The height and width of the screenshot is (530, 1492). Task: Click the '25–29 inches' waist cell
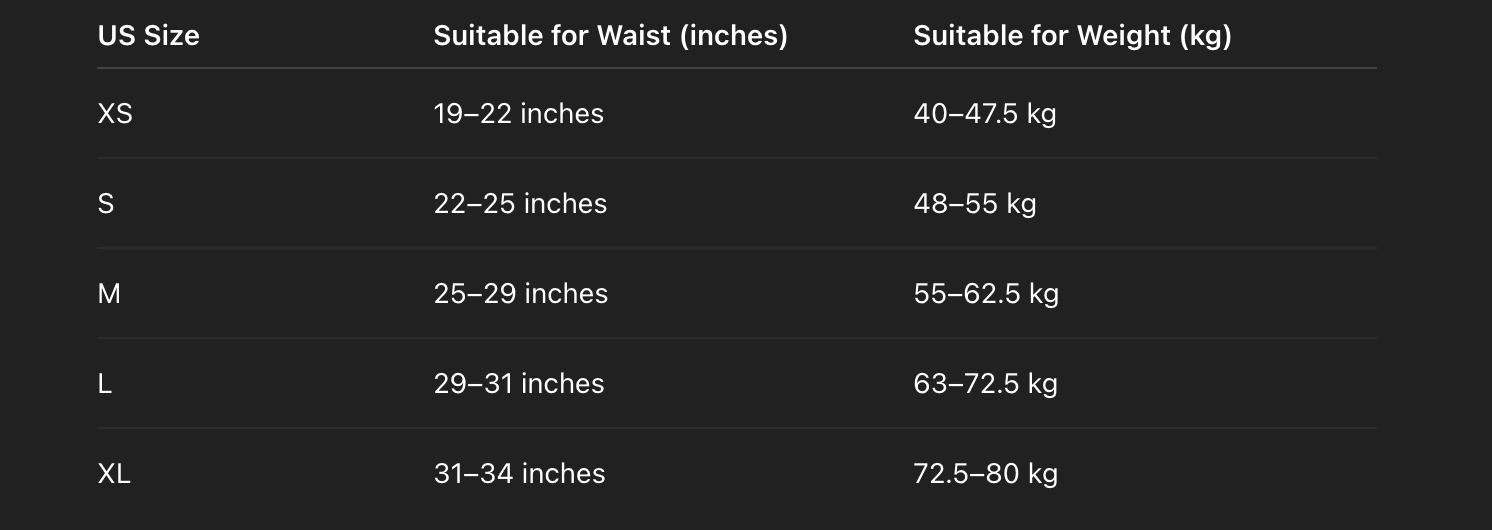tap(520, 294)
